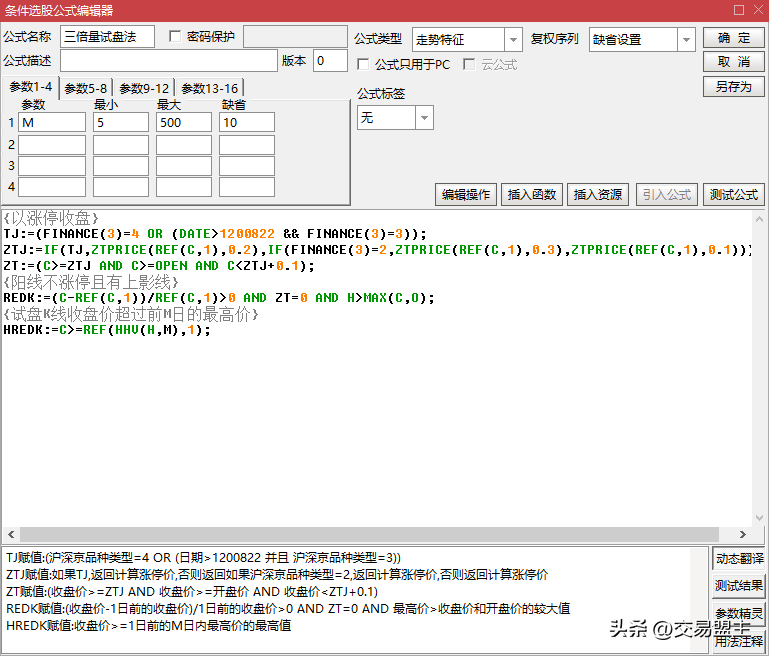Enable the 密码保护 checkbox
769x656 pixels.
[x=175, y=36]
